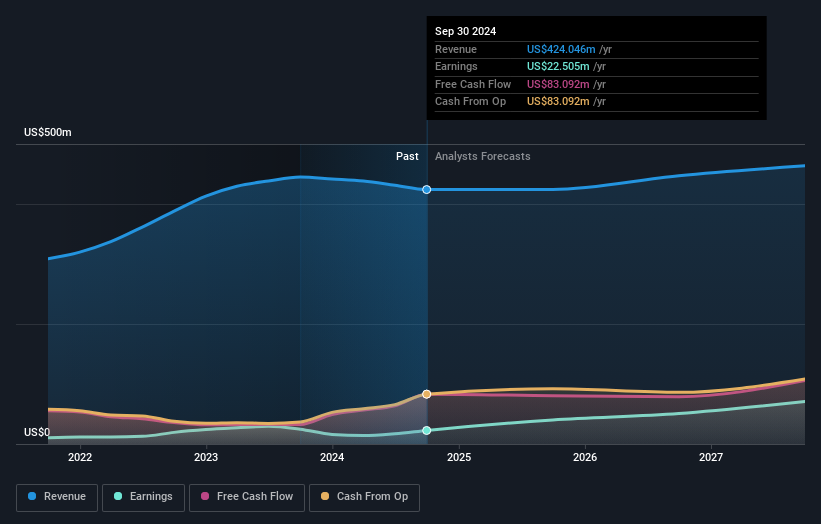Click the Revenue data point on blue line
This screenshot has width=821, height=524.
pos(427,189)
